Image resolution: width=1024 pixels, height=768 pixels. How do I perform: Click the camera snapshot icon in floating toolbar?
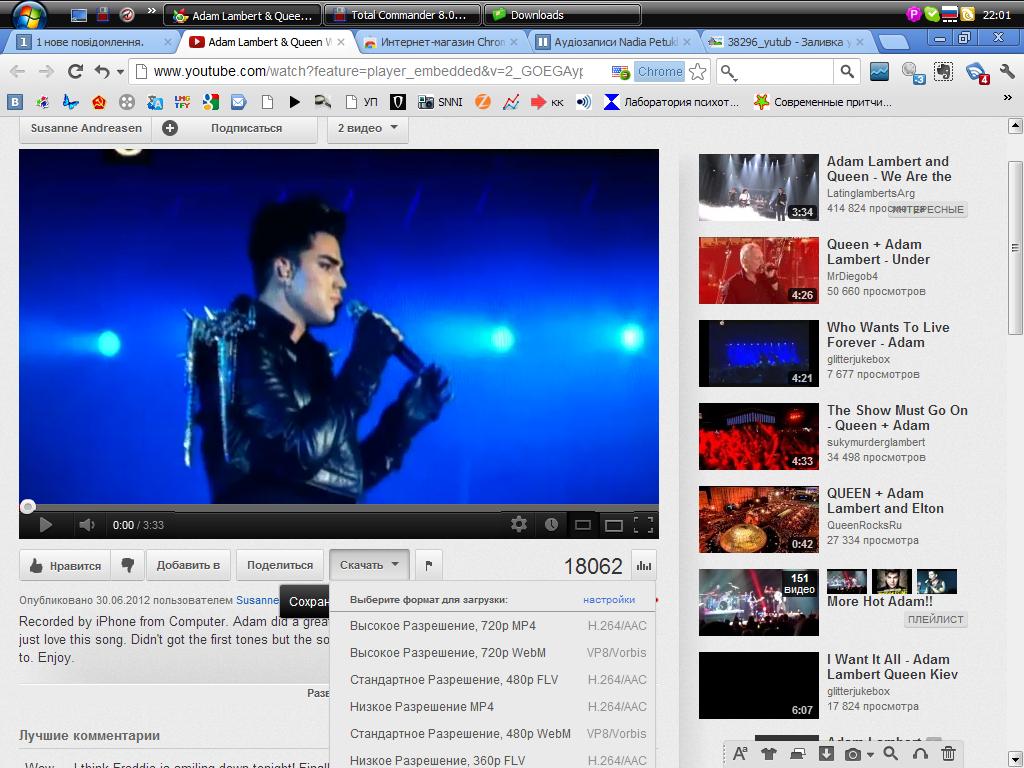[x=852, y=754]
